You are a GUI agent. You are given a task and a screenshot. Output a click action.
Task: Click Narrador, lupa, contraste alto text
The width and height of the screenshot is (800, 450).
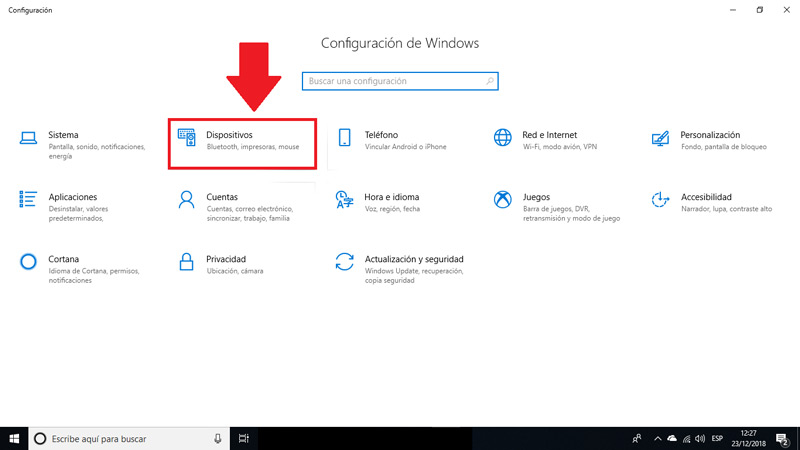[x=726, y=209]
